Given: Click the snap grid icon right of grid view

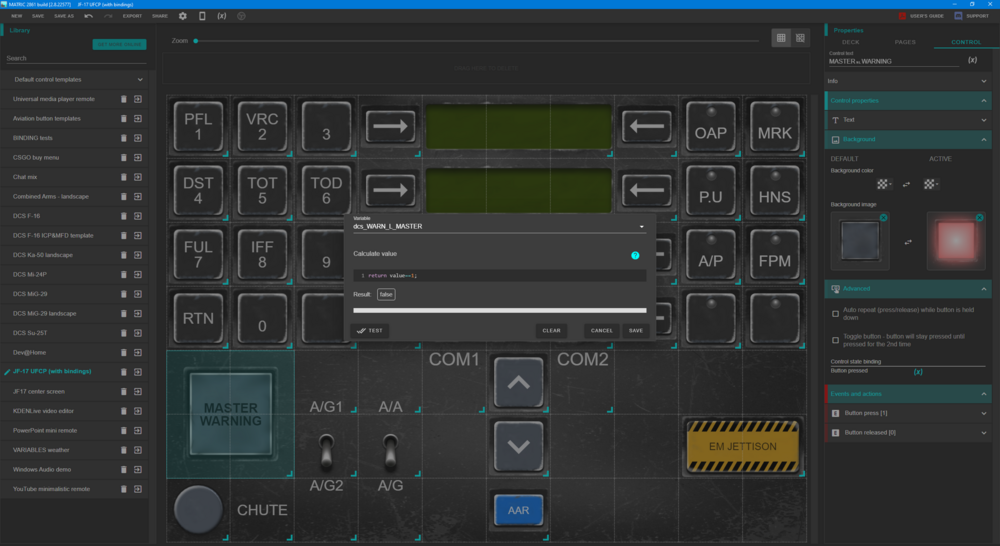Looking at the screenshot, I should click(800, 38).
